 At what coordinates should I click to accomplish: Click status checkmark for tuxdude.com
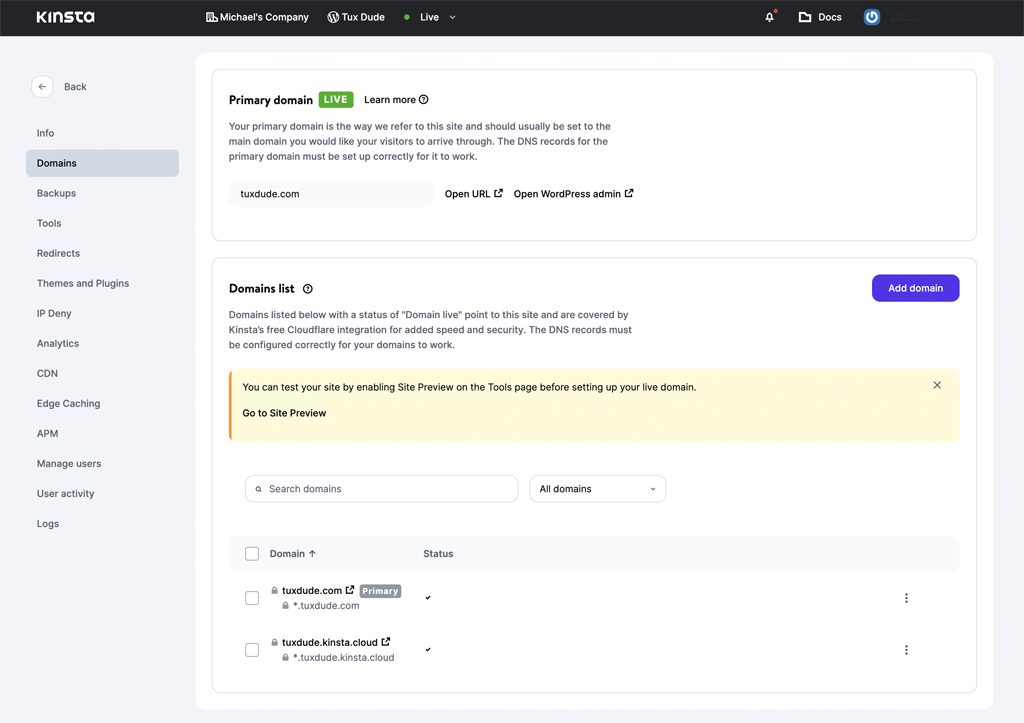coord(428,598)
